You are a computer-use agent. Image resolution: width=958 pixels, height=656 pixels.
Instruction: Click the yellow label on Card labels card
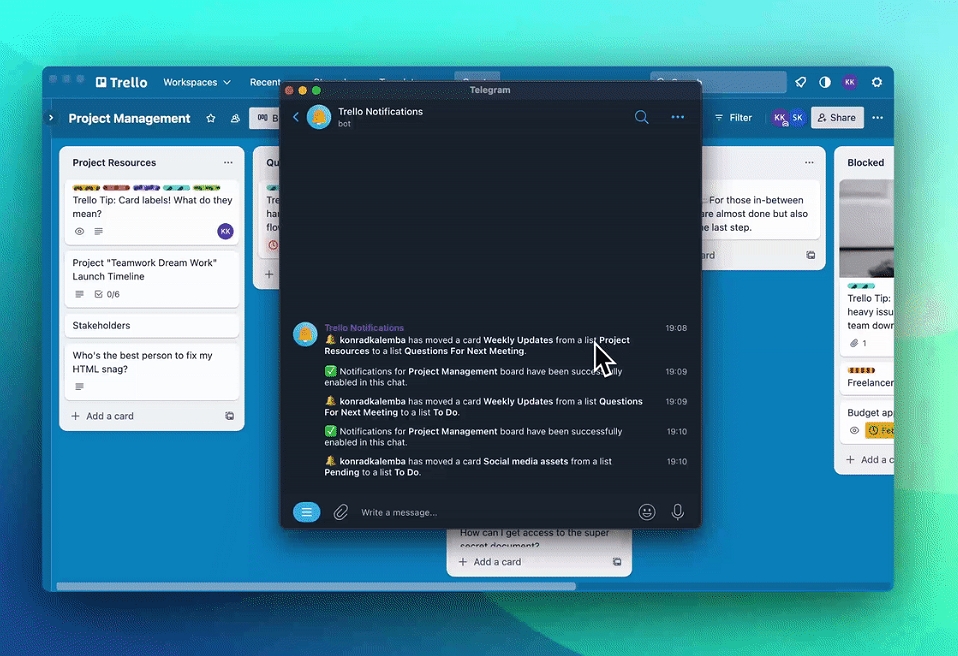click(86, 188)
